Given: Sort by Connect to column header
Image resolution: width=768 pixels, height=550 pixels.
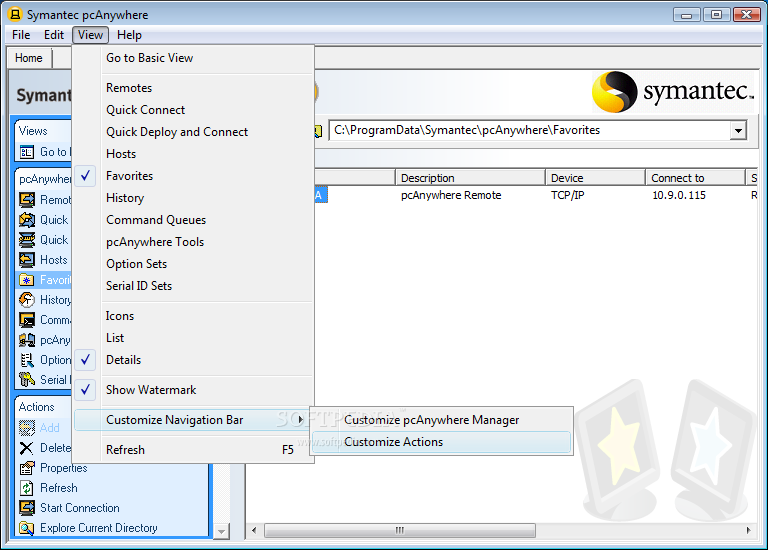Looking at the screenshot, I should click(696, 178).
